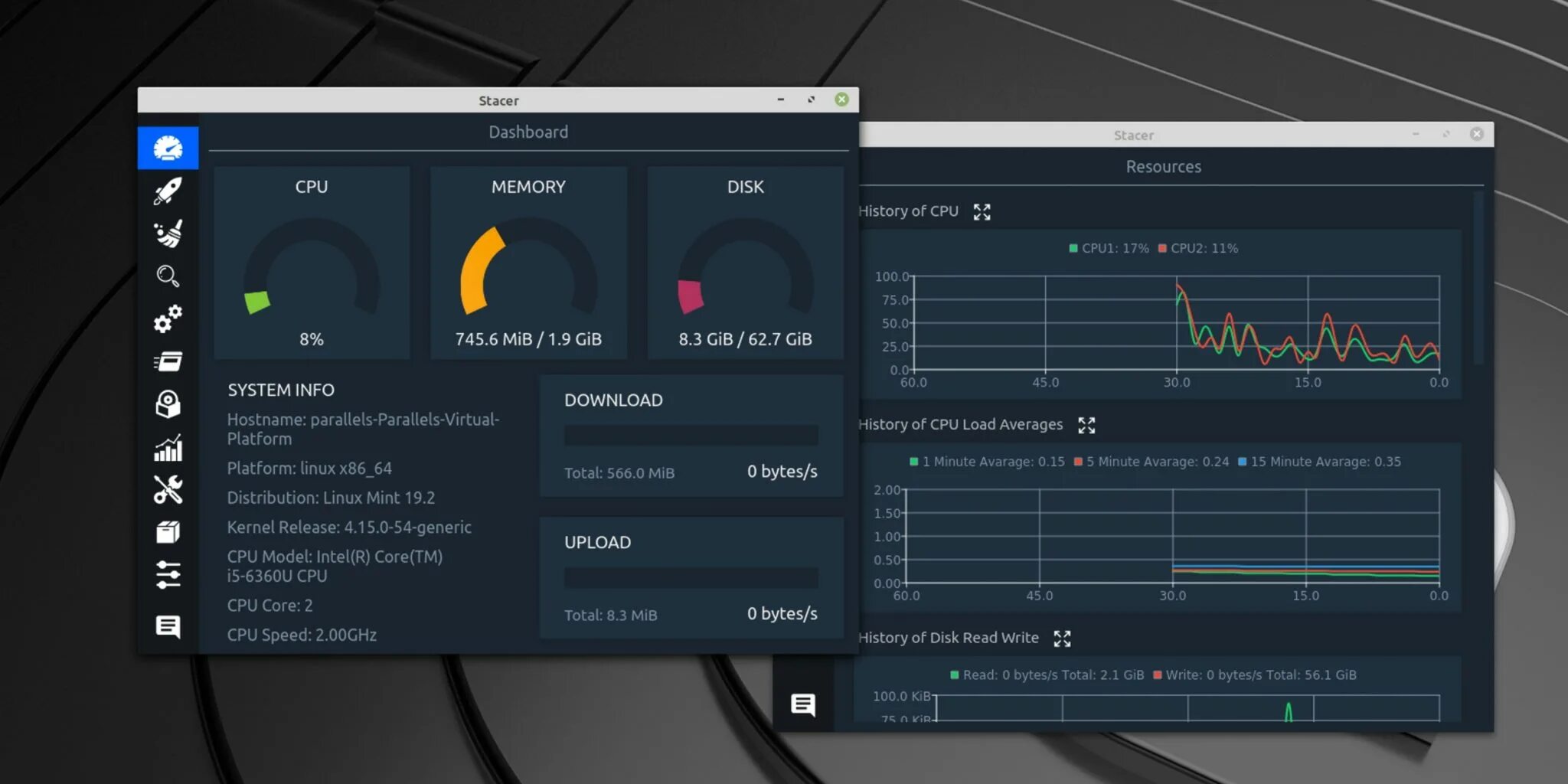The image size is (1568, 784).
Task: Open Resources bar chart icon
Action: (x=168, y=448)
